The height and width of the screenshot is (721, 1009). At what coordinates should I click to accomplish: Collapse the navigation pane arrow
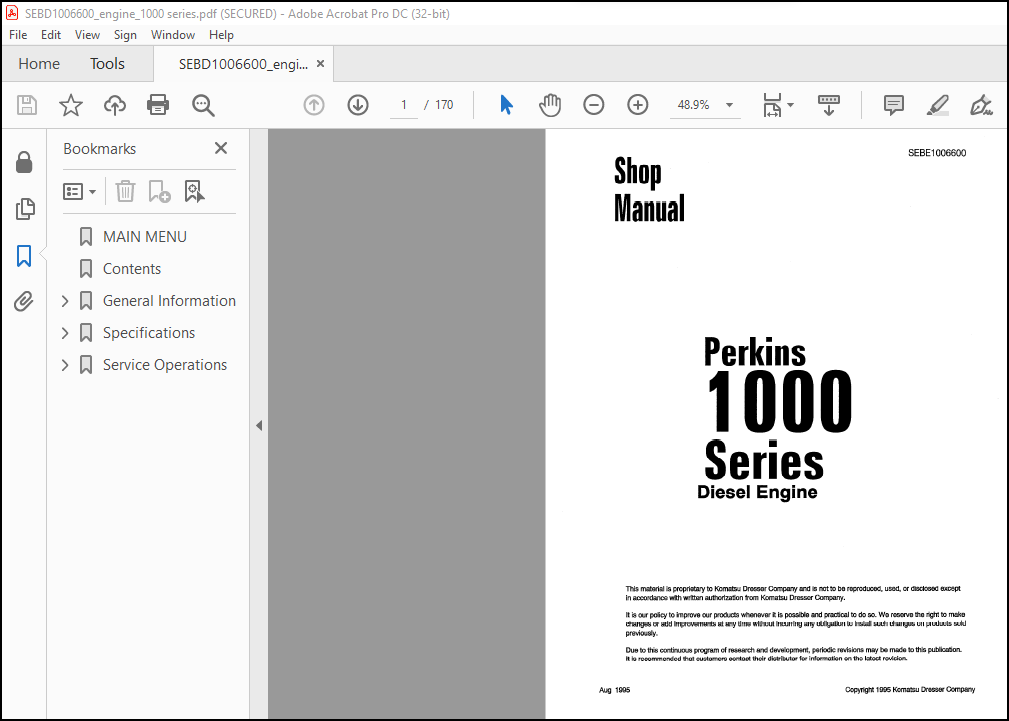[x=259, y=426]
